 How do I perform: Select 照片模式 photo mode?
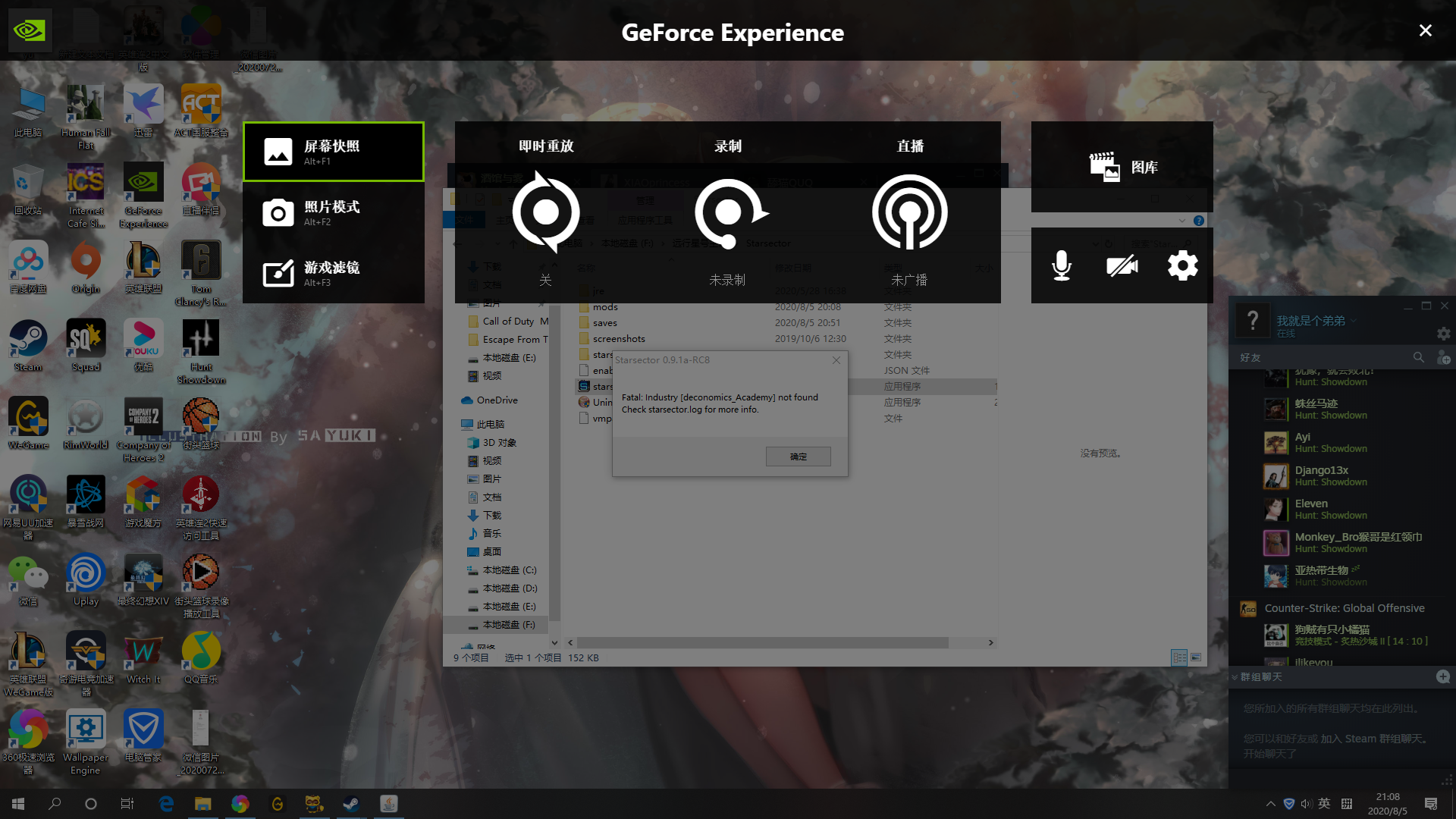pos(333,212)
